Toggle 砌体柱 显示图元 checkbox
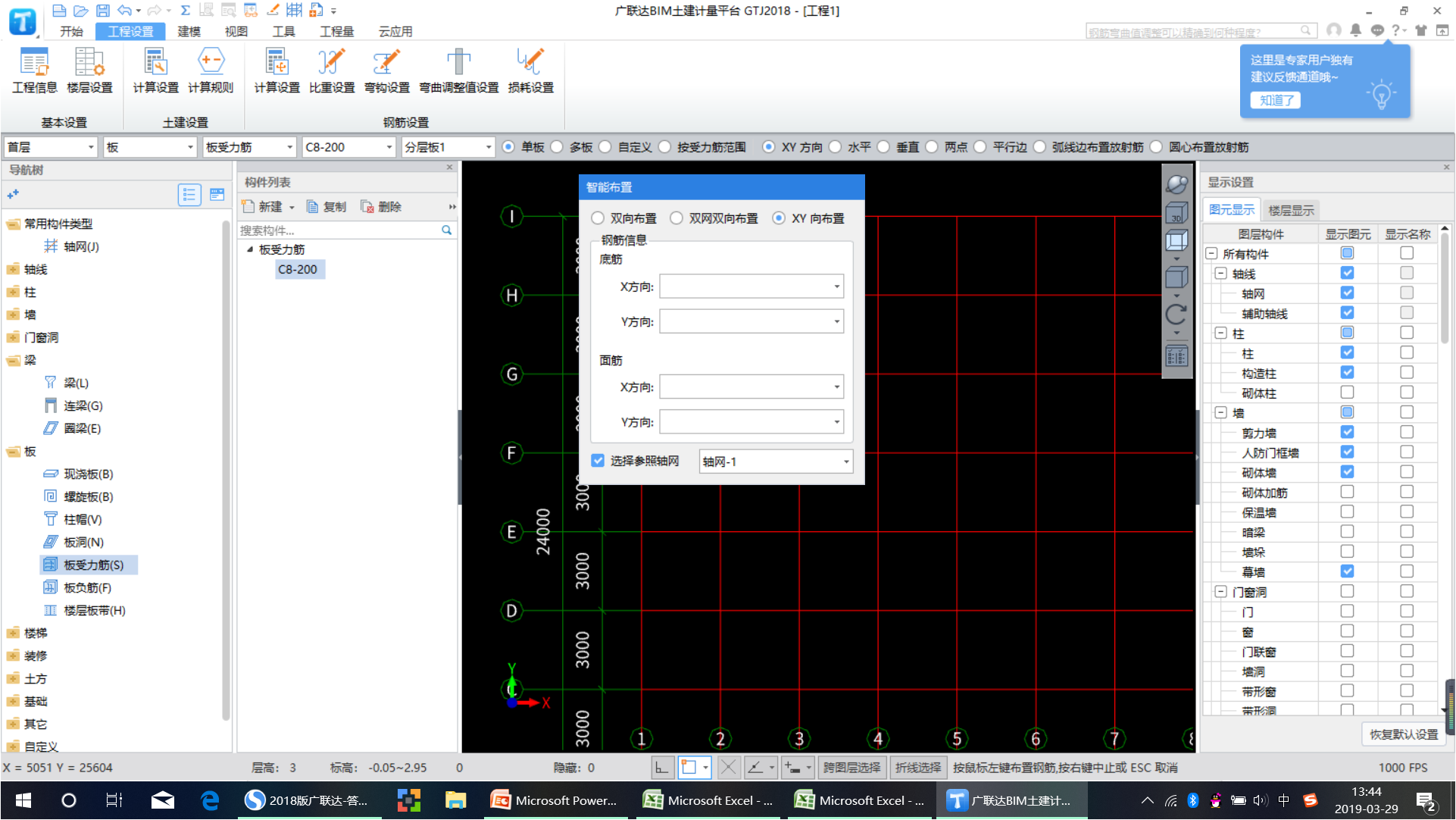The width and height of the screenshot is (1456, 820). (1347, 393)
